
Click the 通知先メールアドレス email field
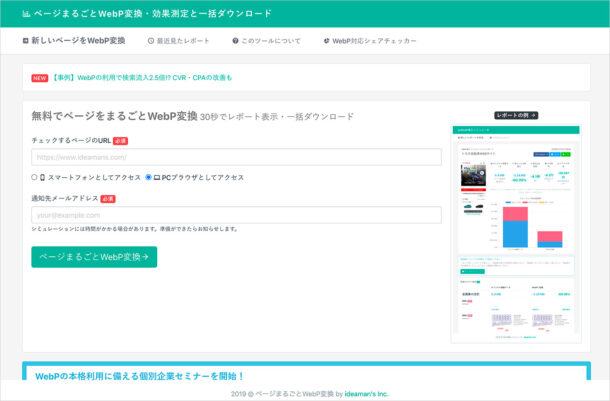tap(236, 215)
